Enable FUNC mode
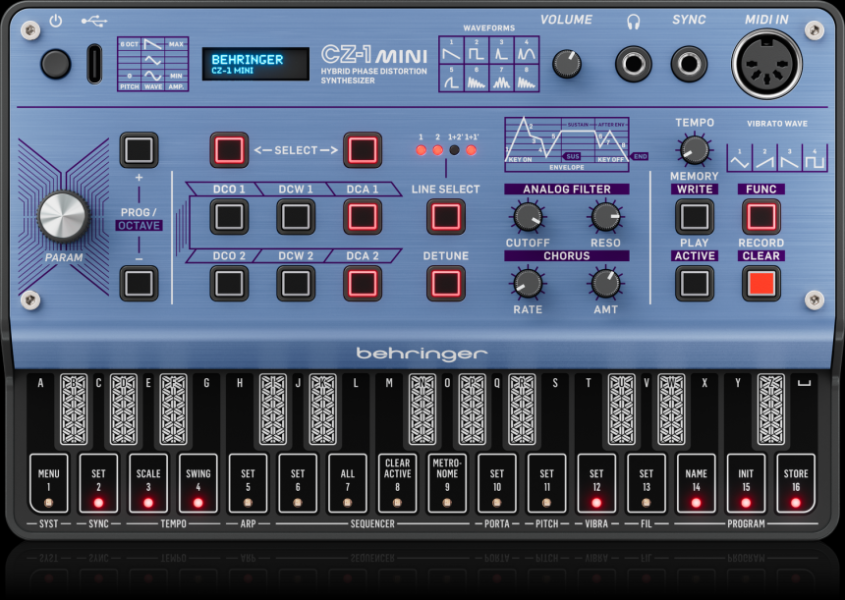 click(x=761, y=216)
